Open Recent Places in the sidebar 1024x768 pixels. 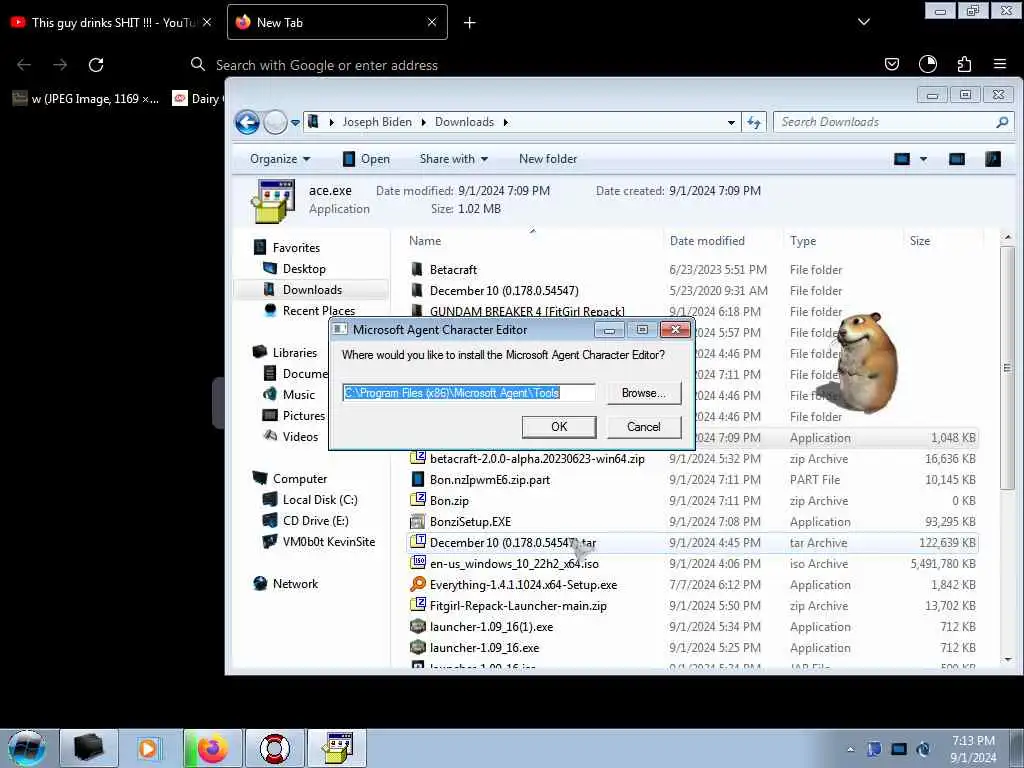pos(319,310)
